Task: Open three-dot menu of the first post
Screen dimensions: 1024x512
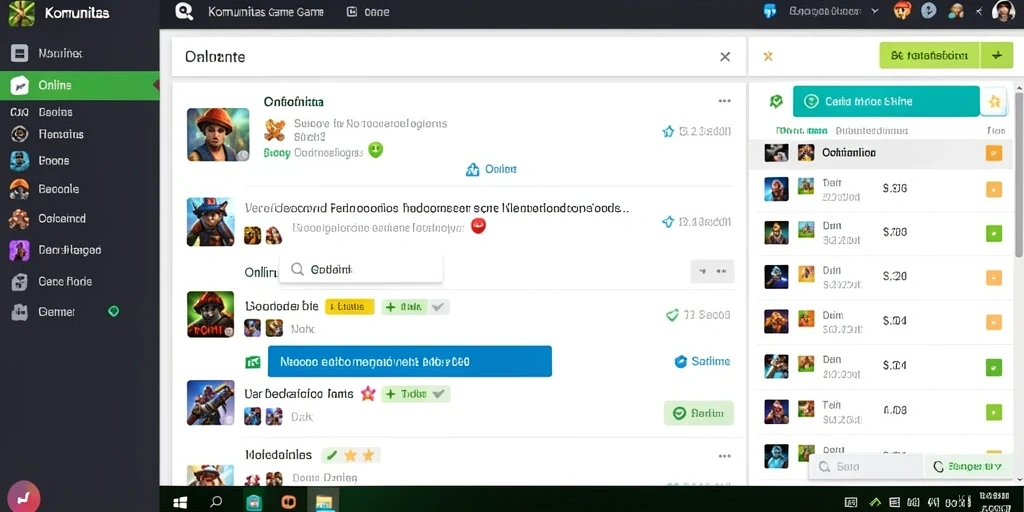Action: (724, 101)
